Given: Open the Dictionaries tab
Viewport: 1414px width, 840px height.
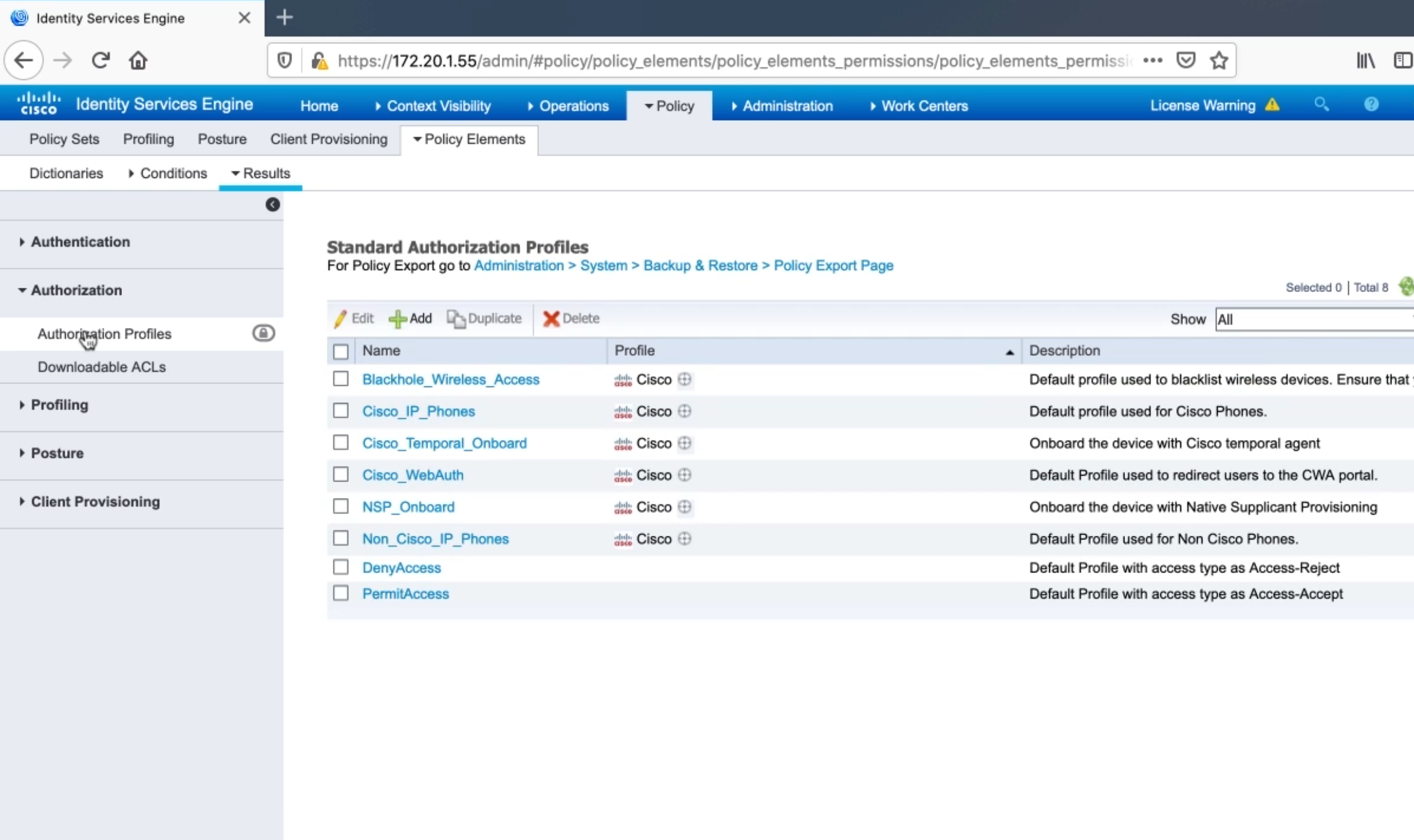Looking at the screenshot, I should [x=66, y=173].
